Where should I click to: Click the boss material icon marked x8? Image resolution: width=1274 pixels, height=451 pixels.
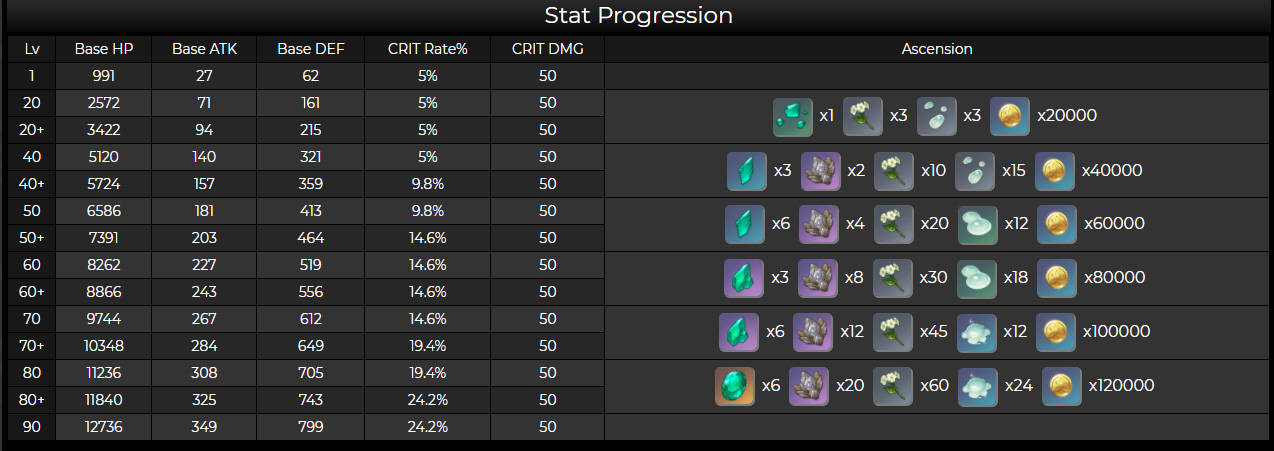pos(817,278)
